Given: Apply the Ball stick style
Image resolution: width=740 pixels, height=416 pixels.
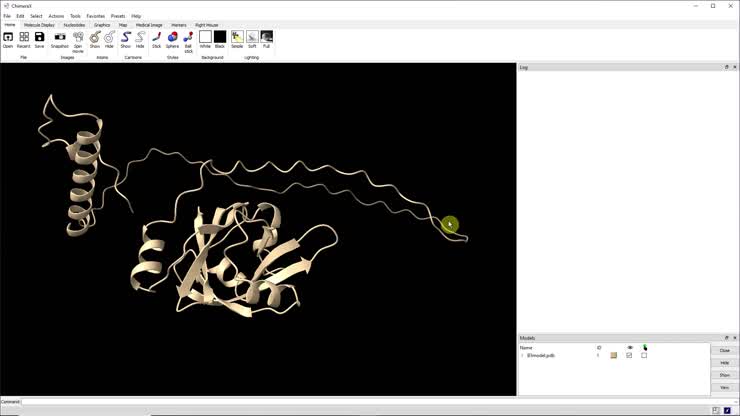Looking at the screenshot, I should [x=188, y=38].
